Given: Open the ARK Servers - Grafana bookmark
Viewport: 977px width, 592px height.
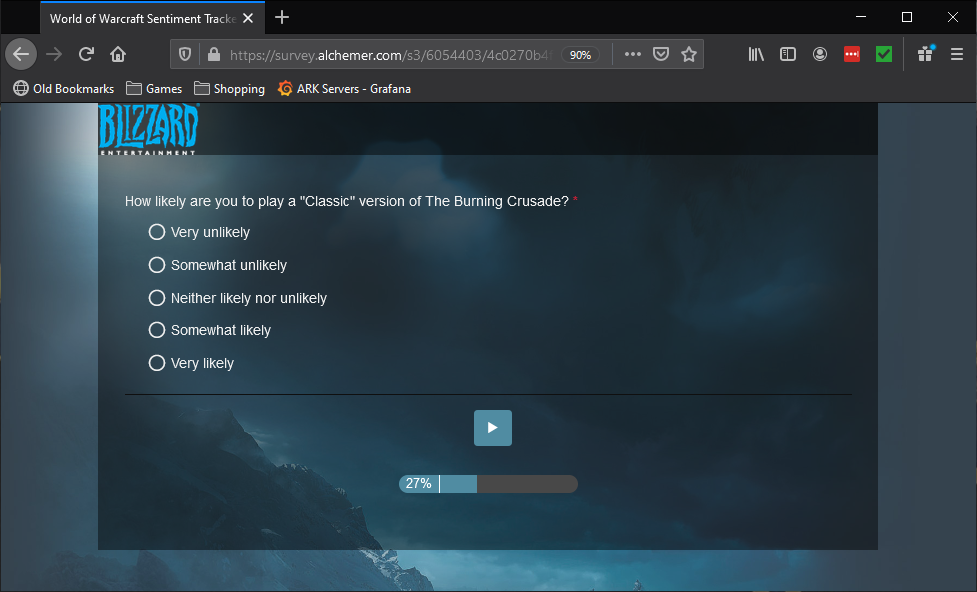Looking at the screenshot, I should tap(344, 89).
